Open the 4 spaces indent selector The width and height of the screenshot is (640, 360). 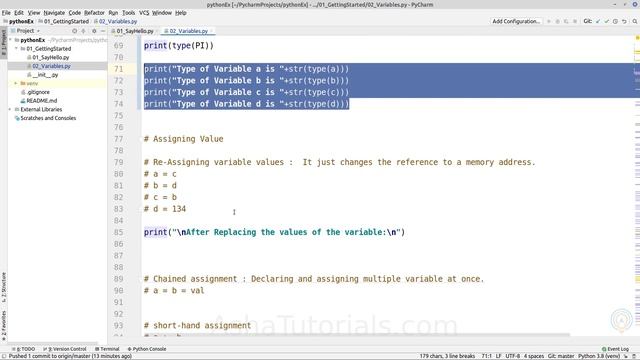(534, 356)
